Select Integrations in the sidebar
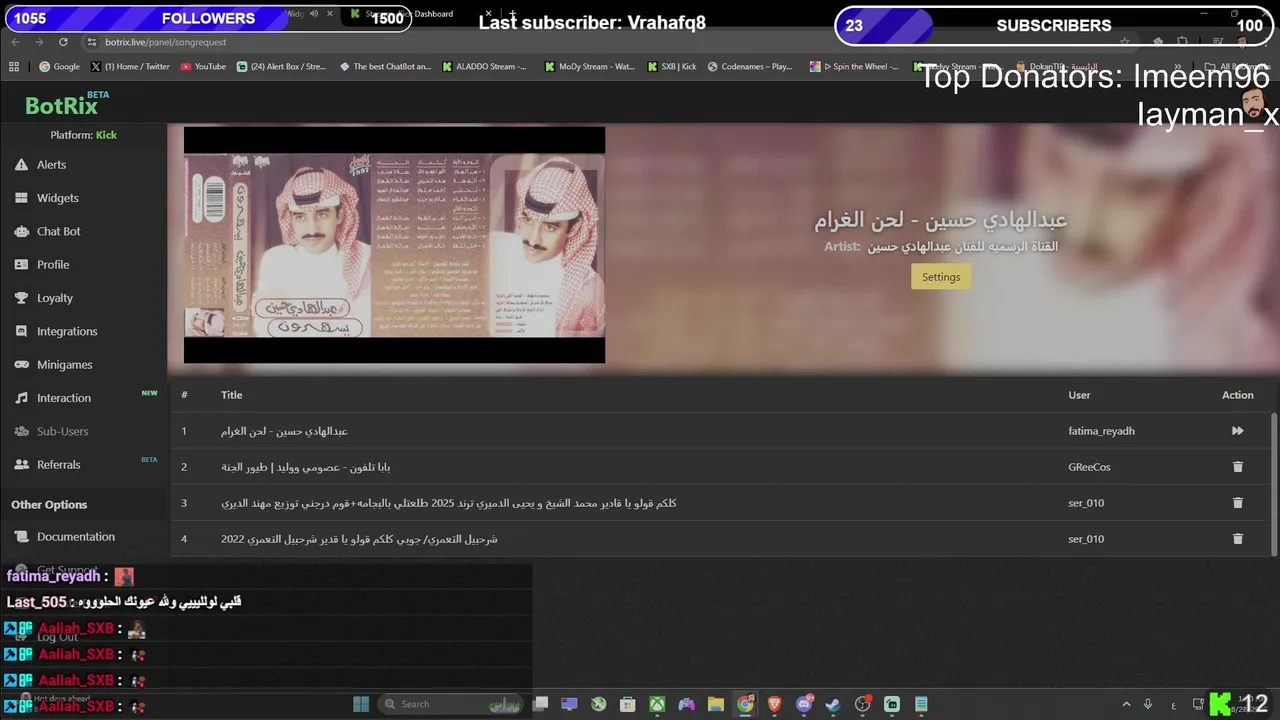This screenshot has height=720, width=1280. click(x=67, y=331)
